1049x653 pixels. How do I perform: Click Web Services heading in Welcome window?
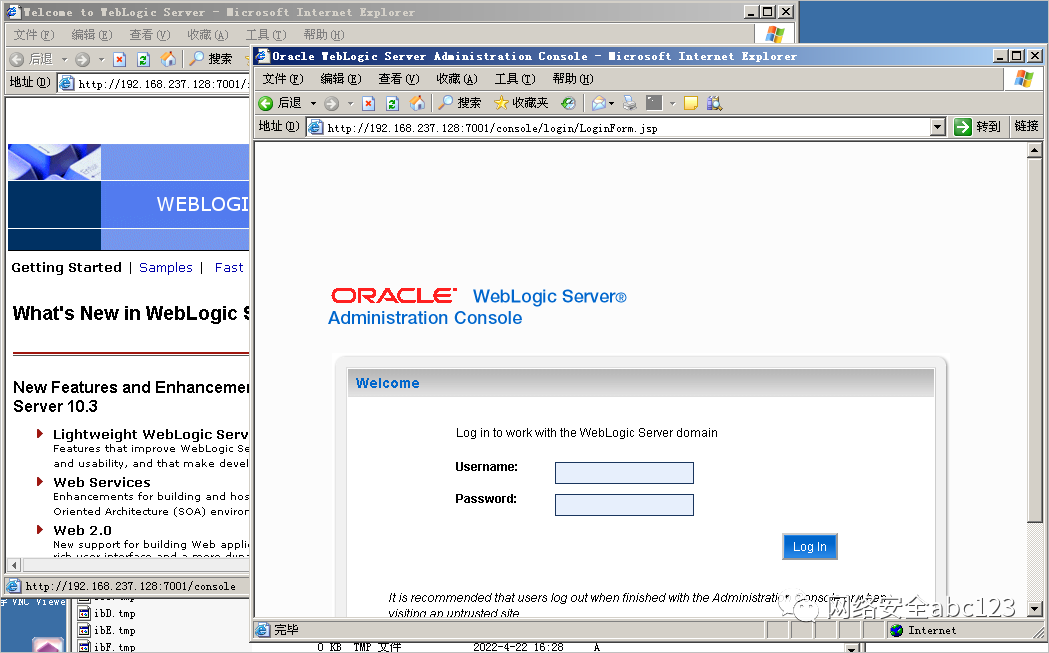pyautogui.click(x=102, y=482)
